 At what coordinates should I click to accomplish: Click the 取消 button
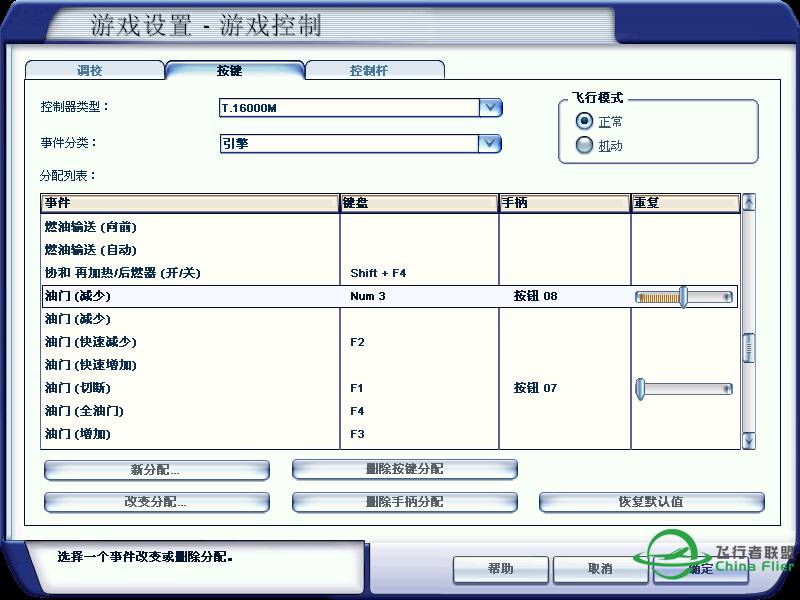click(x=600, y=569)
